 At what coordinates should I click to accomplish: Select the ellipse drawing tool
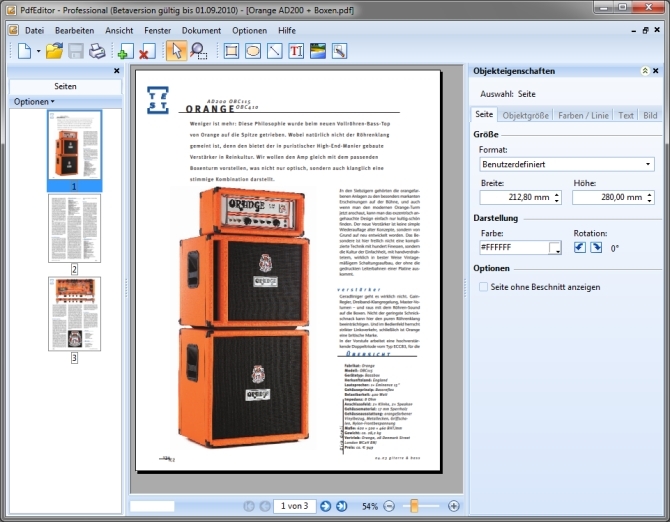(253, 51)
